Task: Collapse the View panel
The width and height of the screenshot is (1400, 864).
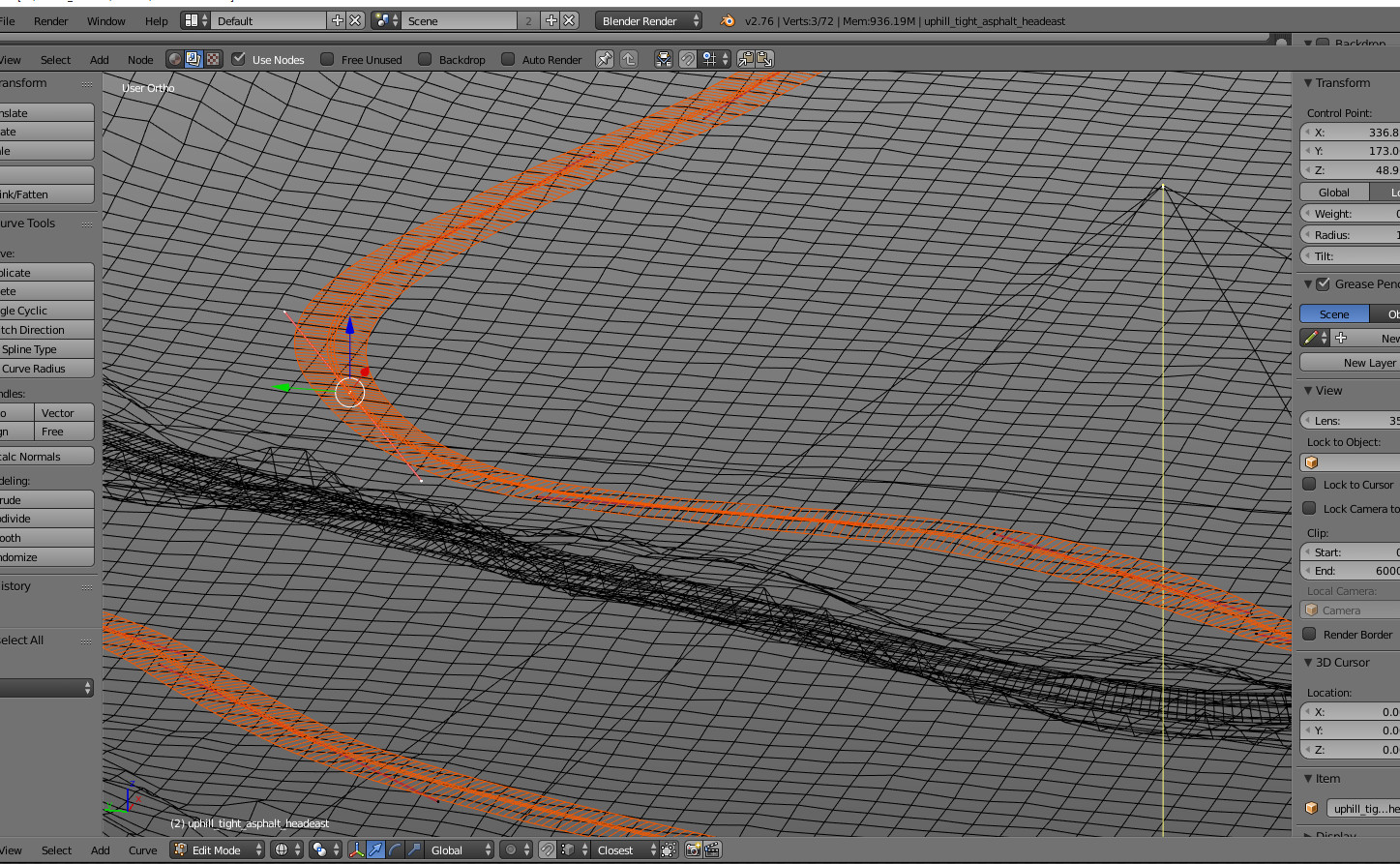Action: click(x=1308, y=391)
